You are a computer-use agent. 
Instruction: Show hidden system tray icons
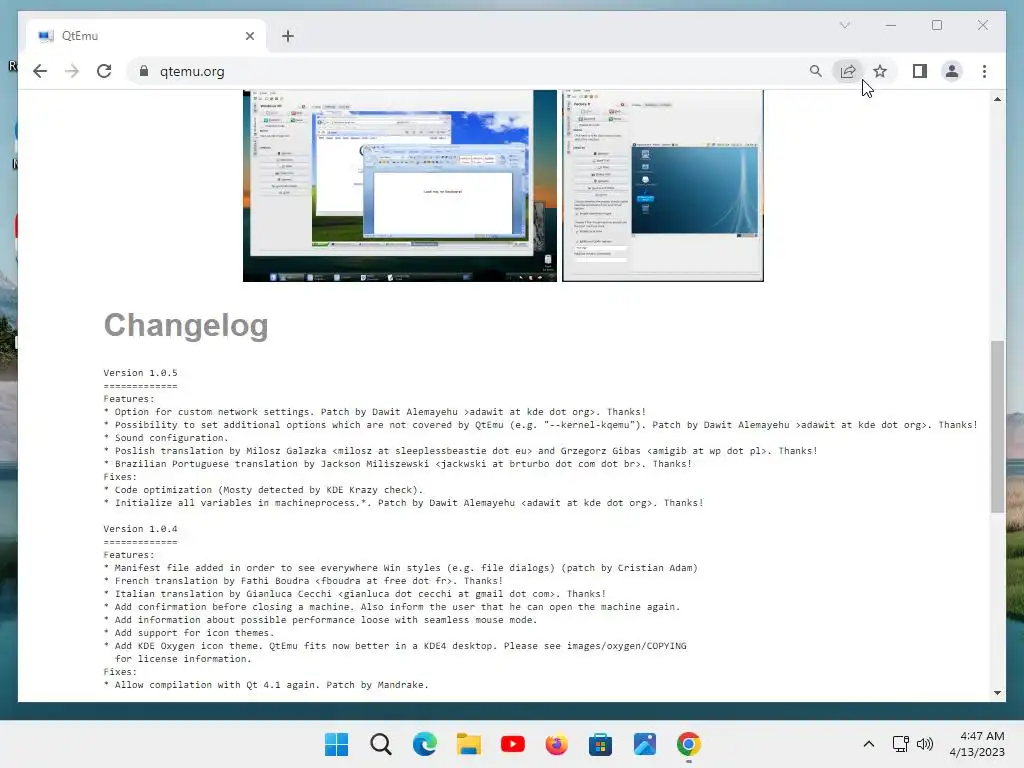pyautogui.click(x=869, y=744)
